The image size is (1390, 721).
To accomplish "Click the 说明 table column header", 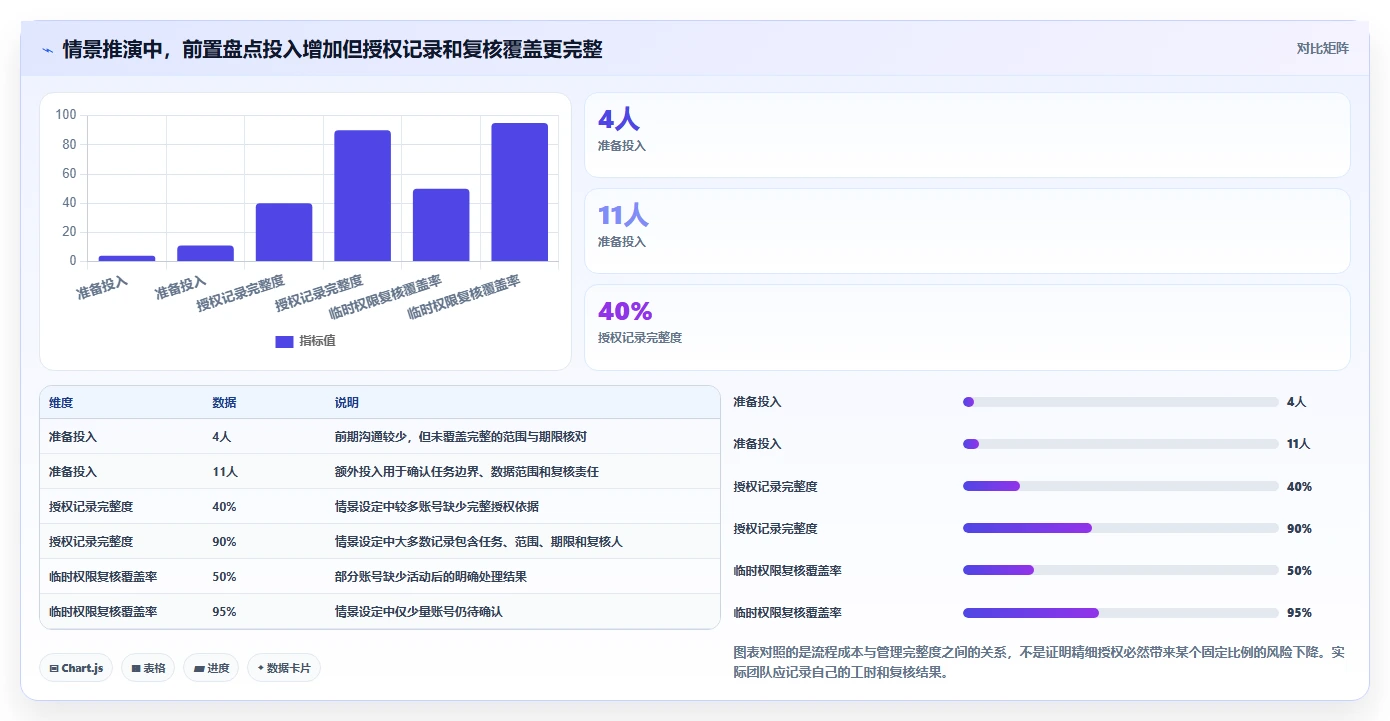I will 346,403.
